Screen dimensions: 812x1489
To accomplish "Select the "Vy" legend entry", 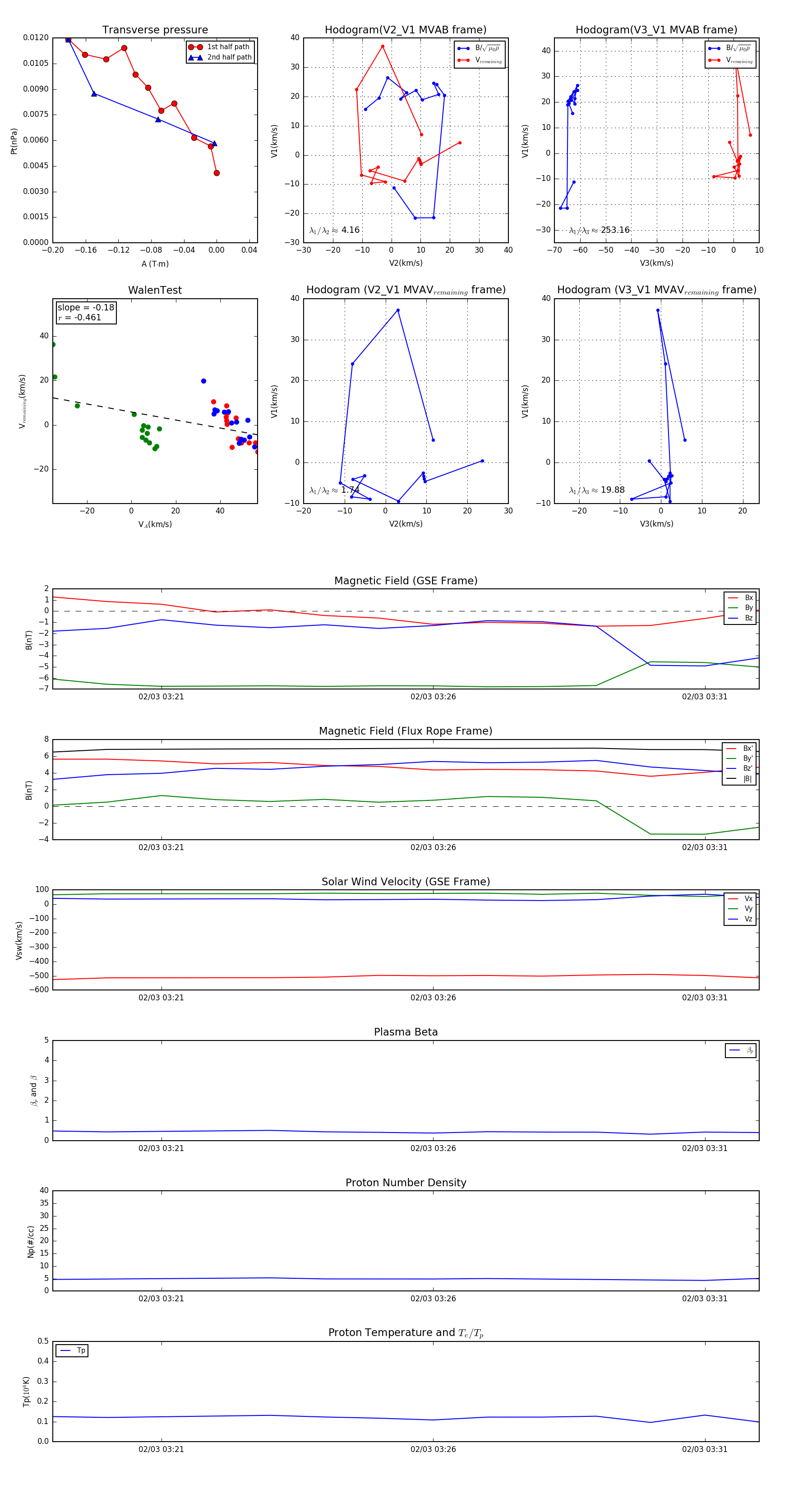I will [x=740, y=909].
